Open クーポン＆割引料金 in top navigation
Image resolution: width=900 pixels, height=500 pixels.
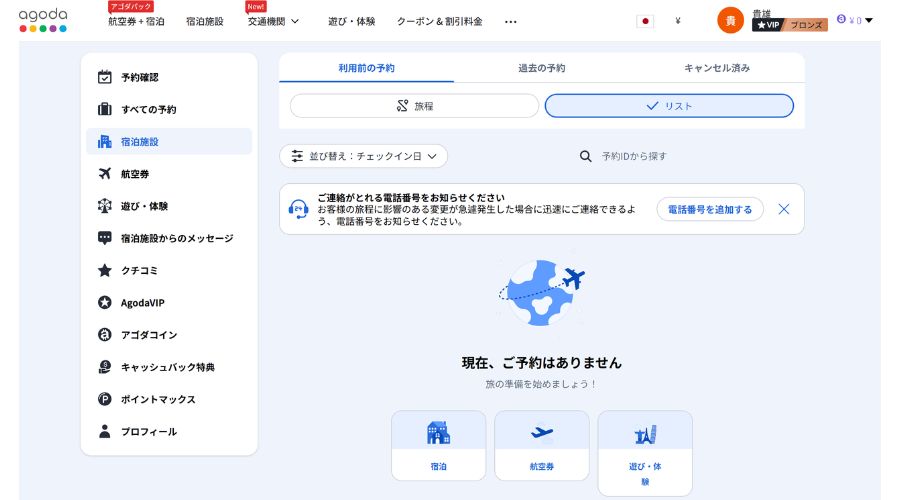440,21
